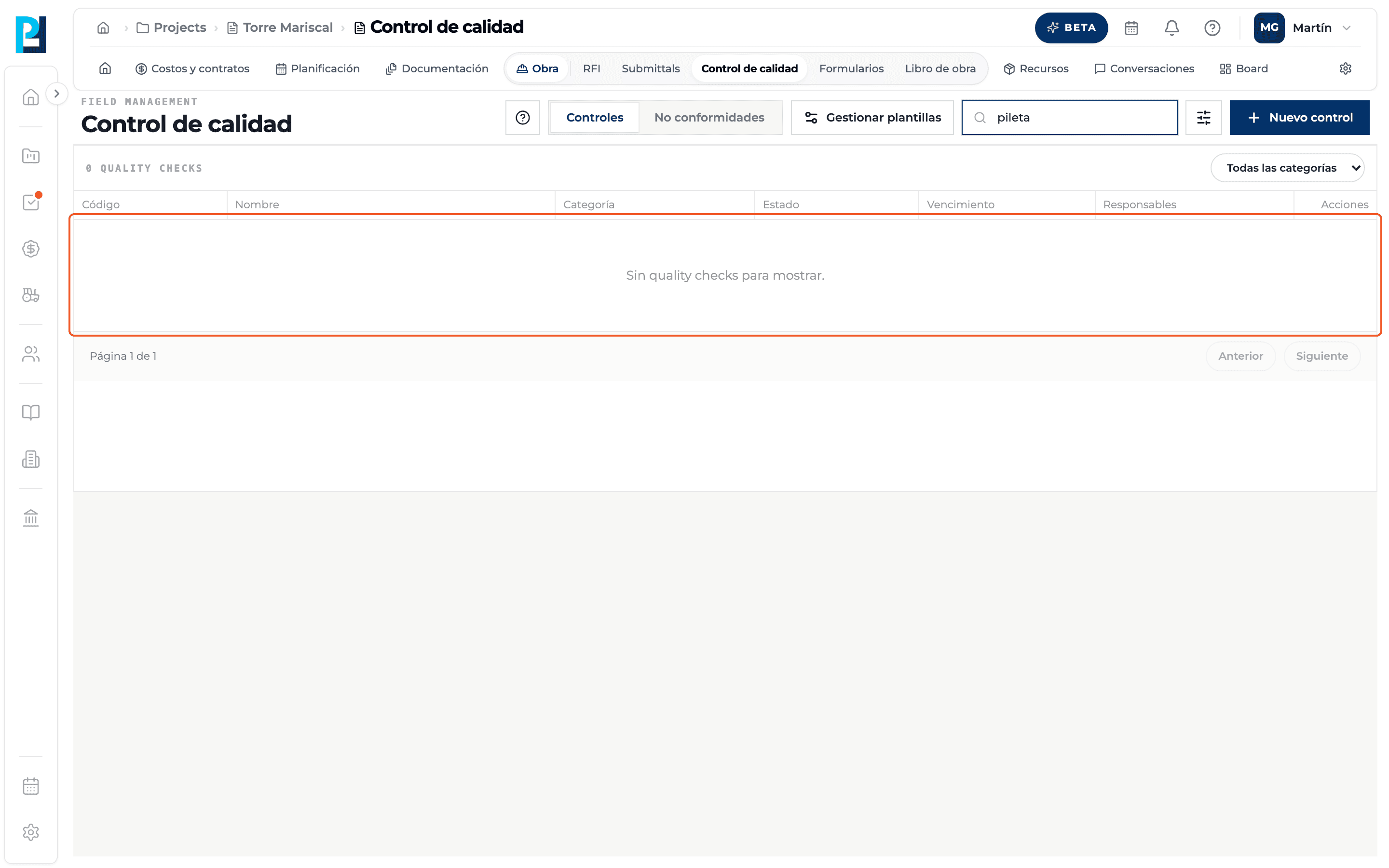Expand the Todas las categorías dropdown

[x=1287, y=168]
